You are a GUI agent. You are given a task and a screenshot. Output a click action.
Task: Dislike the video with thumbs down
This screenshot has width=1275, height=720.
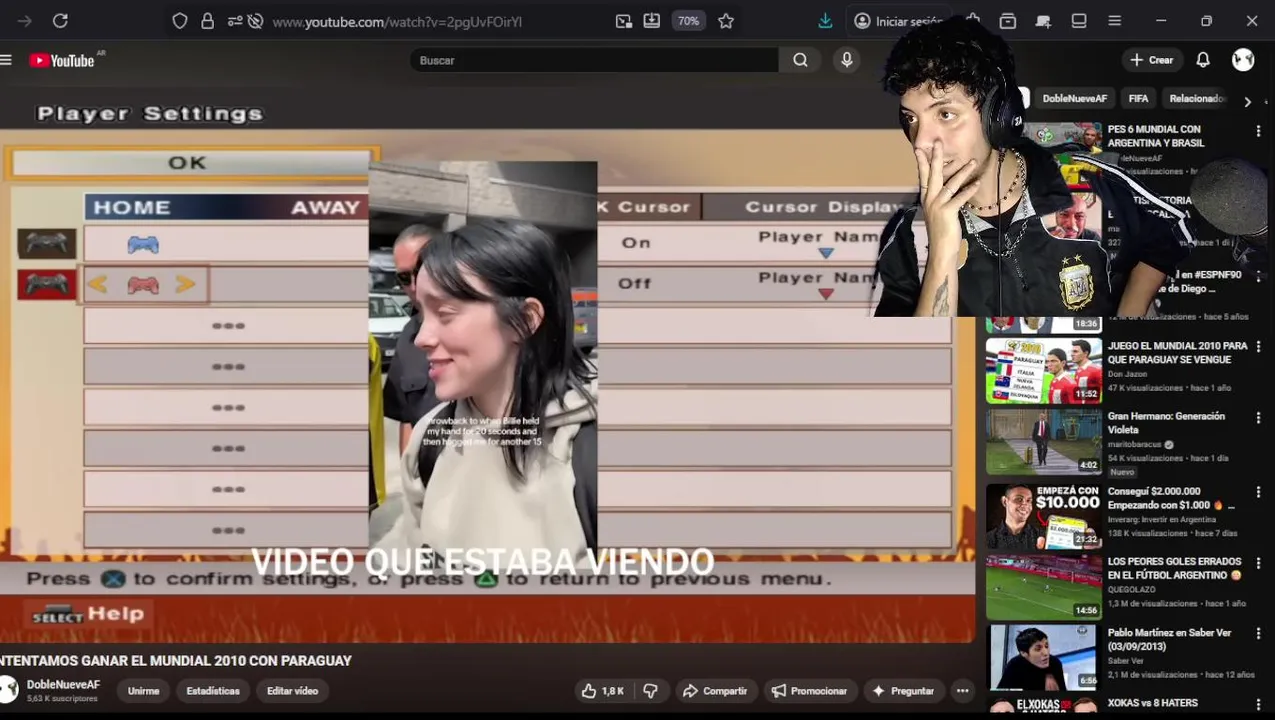coord(651,691)
